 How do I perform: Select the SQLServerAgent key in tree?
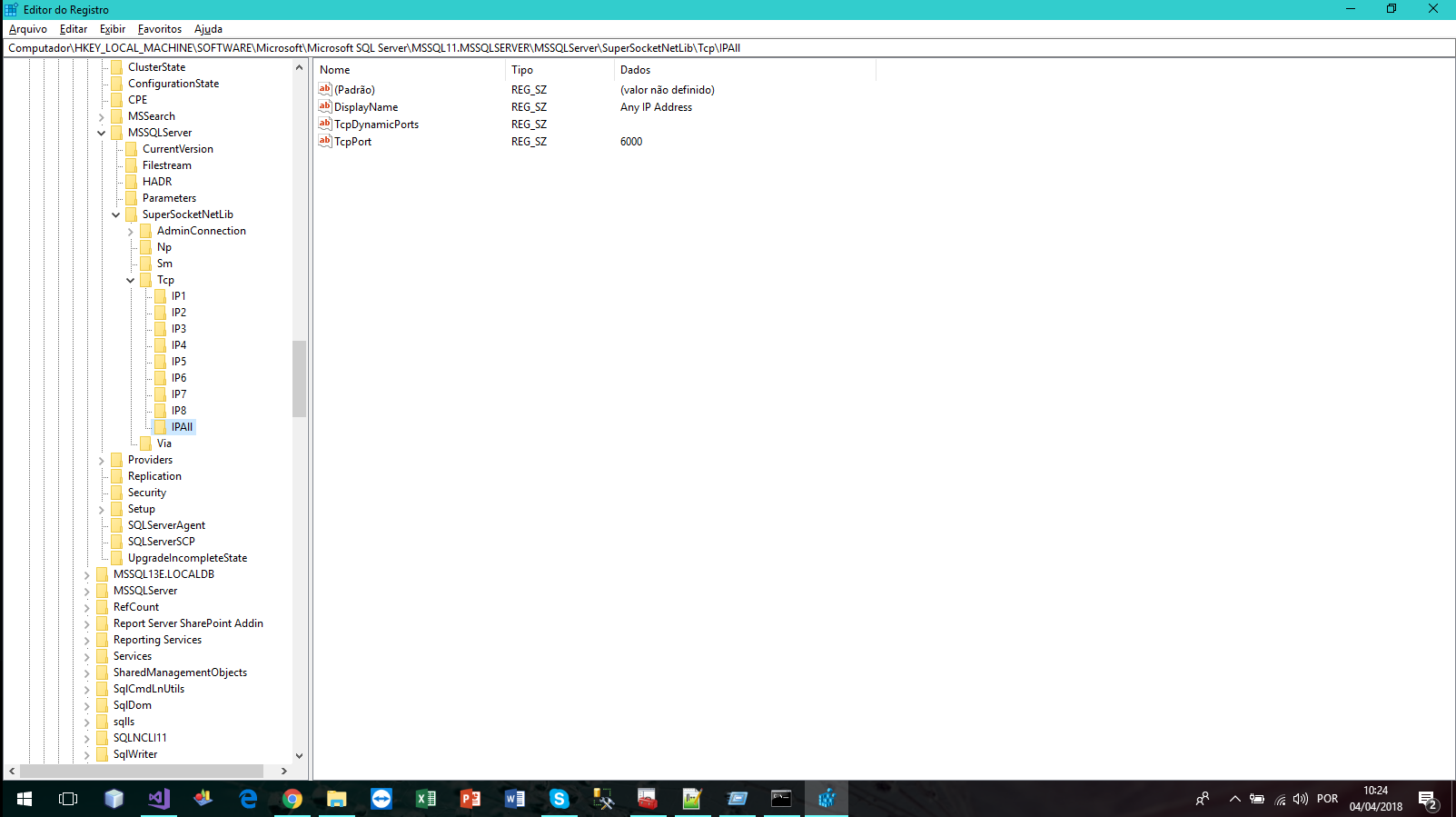coord(166,525)
